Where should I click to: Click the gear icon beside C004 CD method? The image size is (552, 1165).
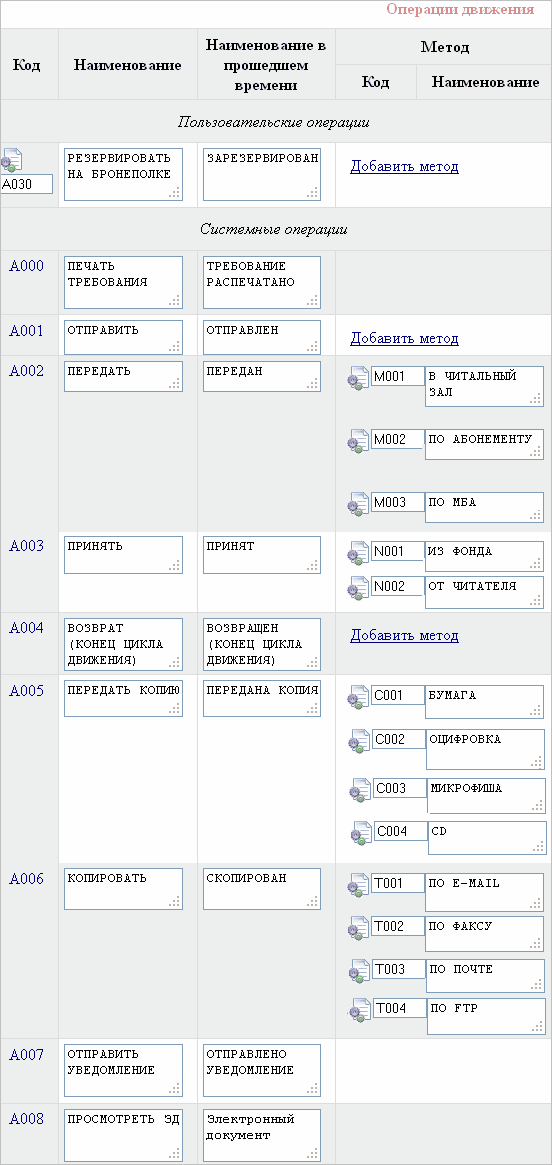pos(363,834)
